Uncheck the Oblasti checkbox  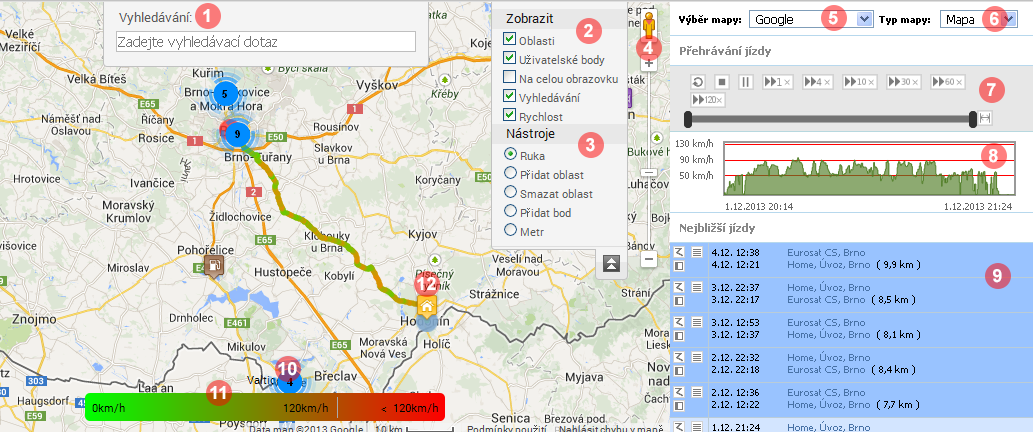[509, 39]
